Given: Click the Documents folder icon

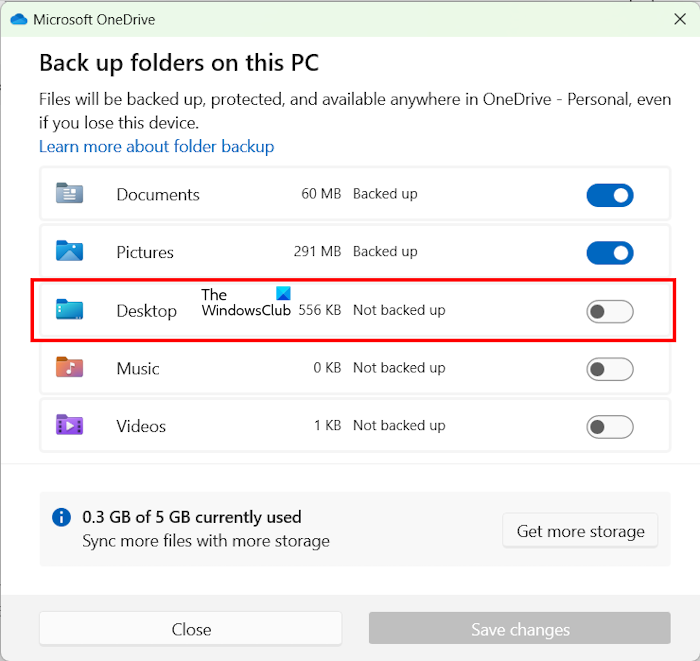Looking at the screenshot, I should (69, 194).
